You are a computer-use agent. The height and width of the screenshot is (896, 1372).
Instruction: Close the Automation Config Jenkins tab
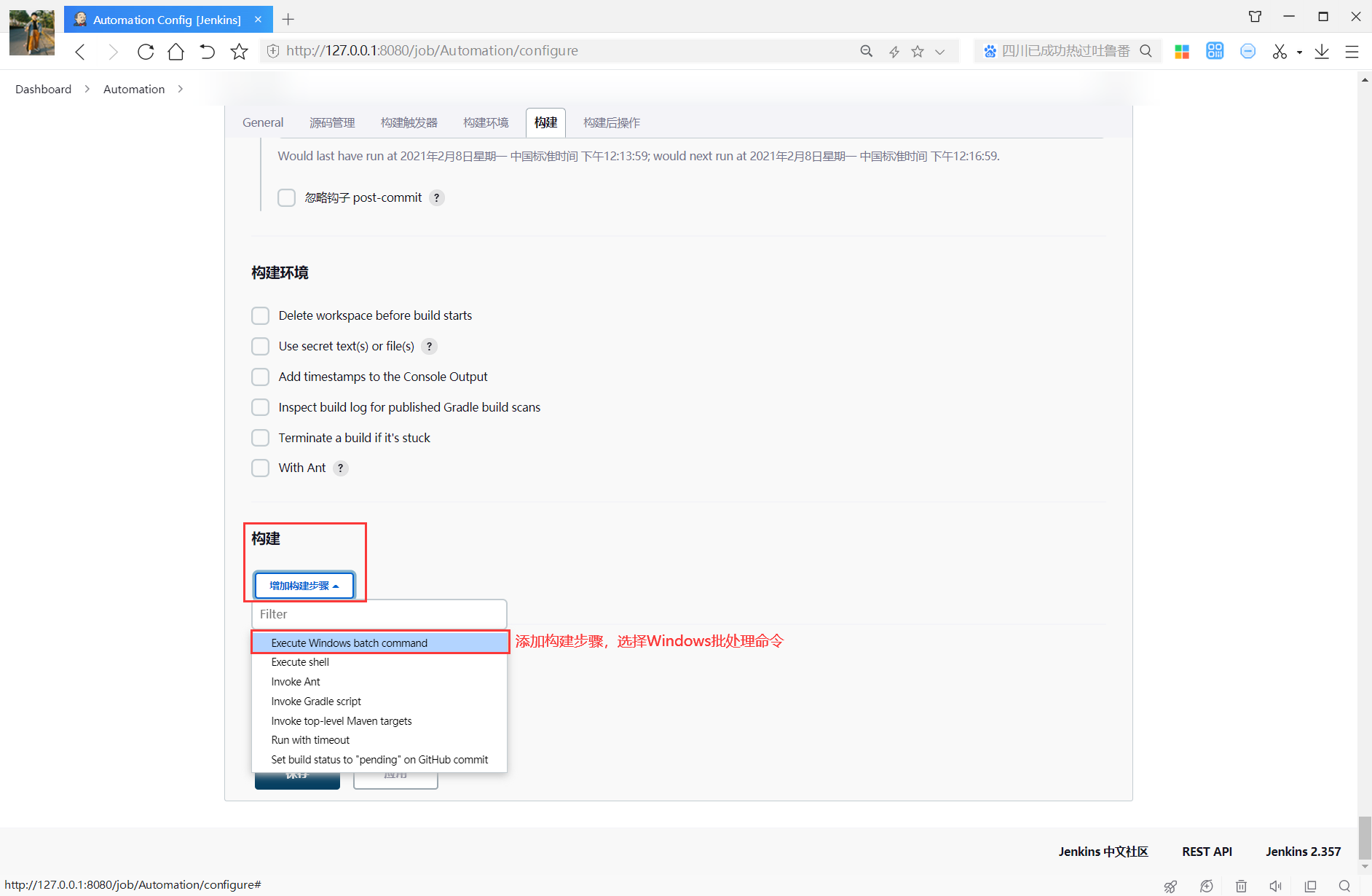point(258,19)
